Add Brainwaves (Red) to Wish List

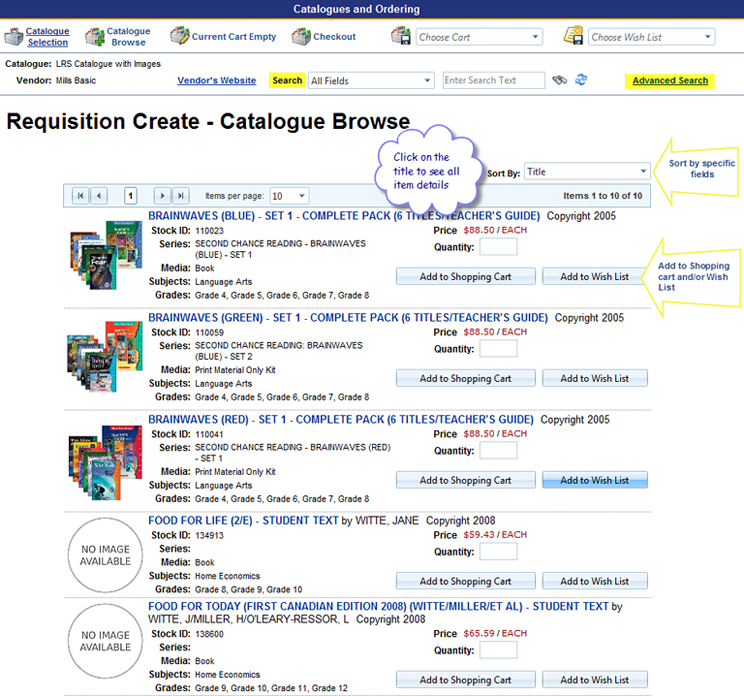[x=595, y=480]
